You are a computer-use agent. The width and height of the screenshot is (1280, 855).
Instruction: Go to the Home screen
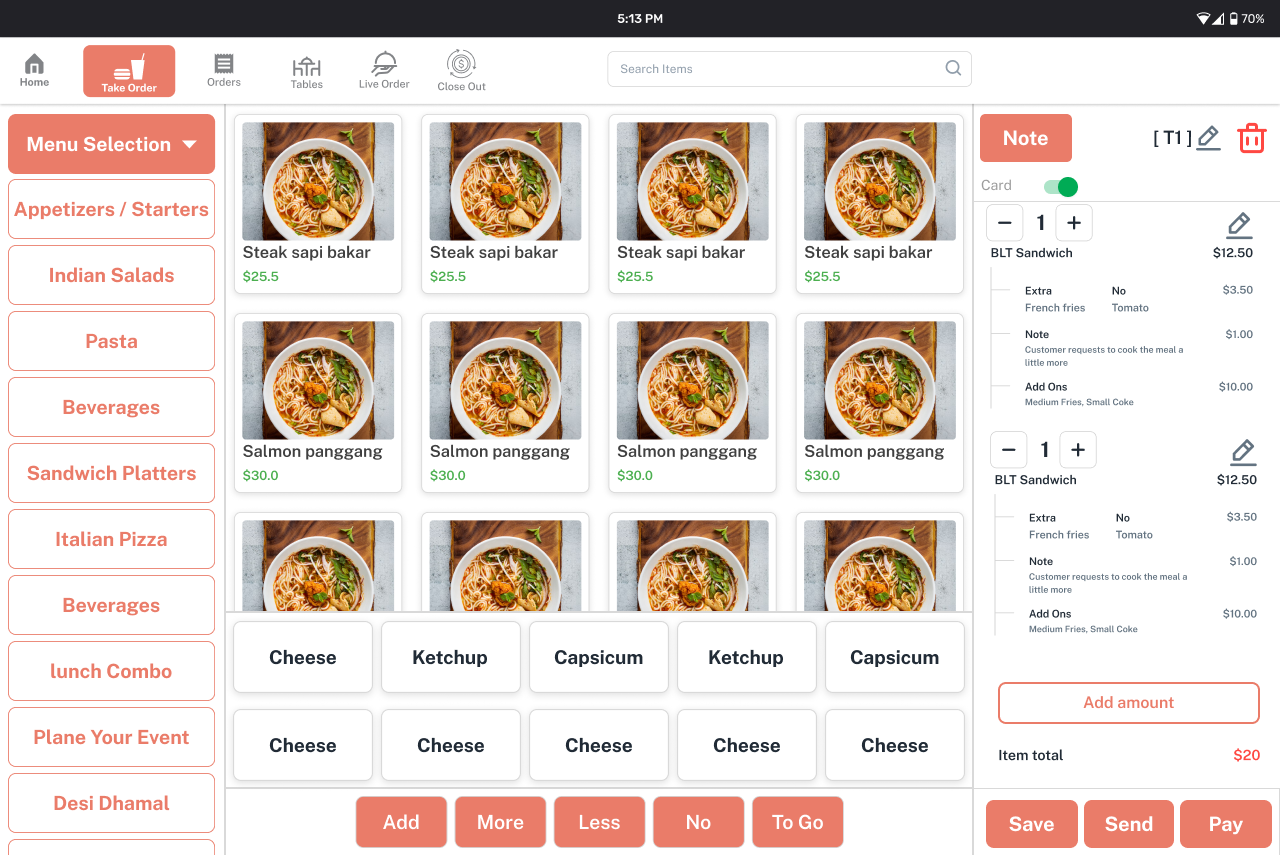click(34, 70)
